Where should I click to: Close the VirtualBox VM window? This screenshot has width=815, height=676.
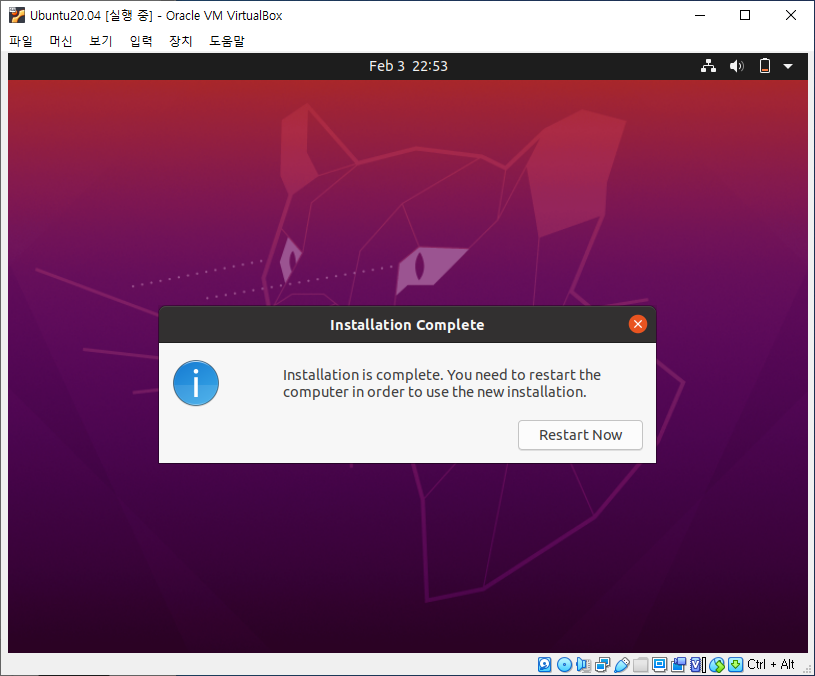click(791, 15)
